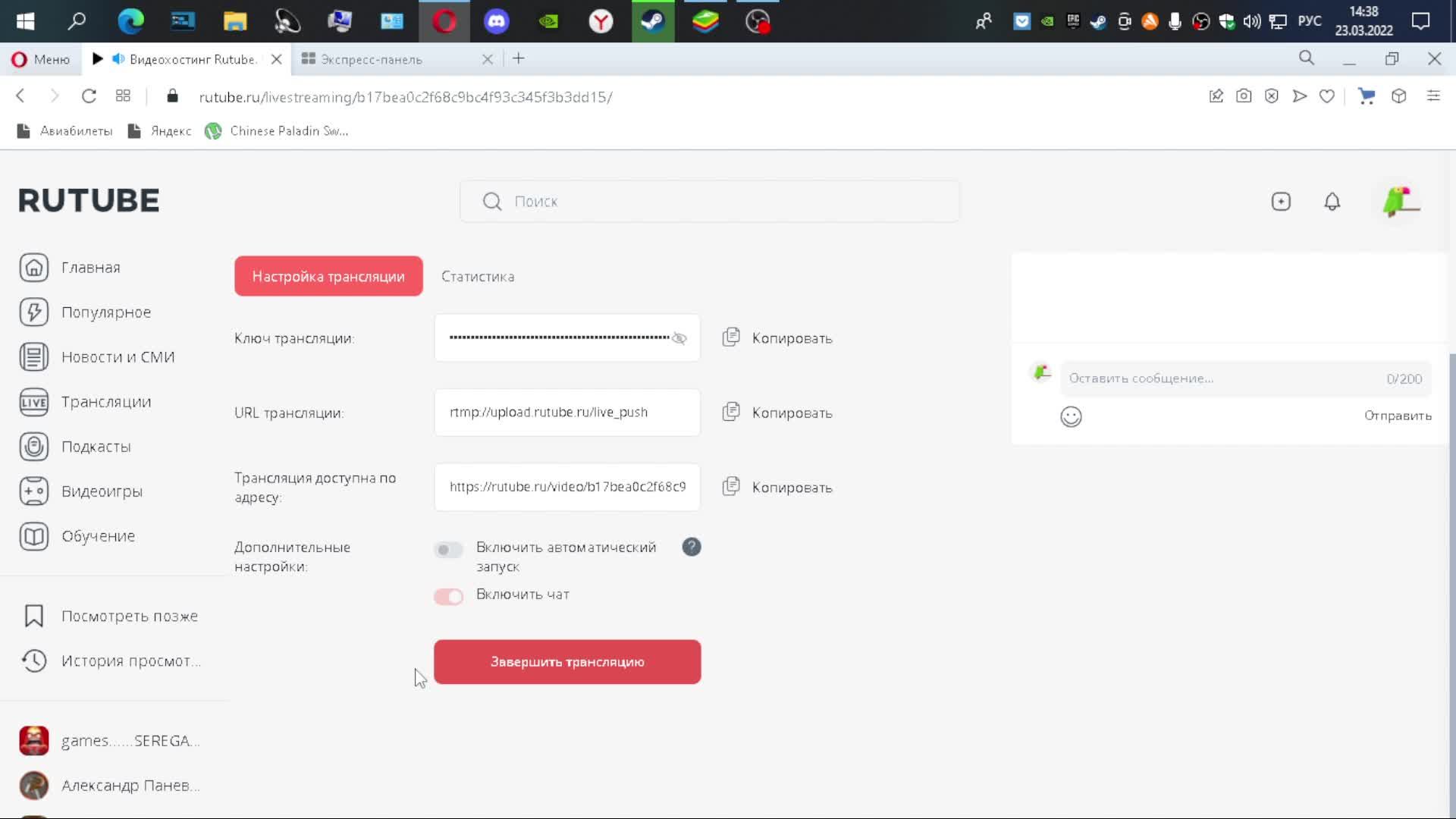
Task: Click the URL трансляции rtmp field
Action: pos(567,413)
